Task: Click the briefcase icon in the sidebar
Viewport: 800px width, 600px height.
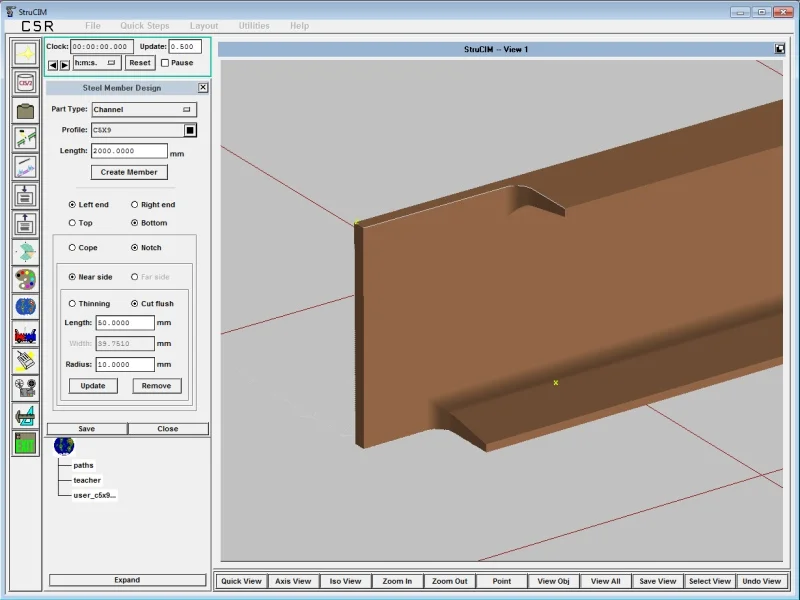Action: [x=25, y=111]
